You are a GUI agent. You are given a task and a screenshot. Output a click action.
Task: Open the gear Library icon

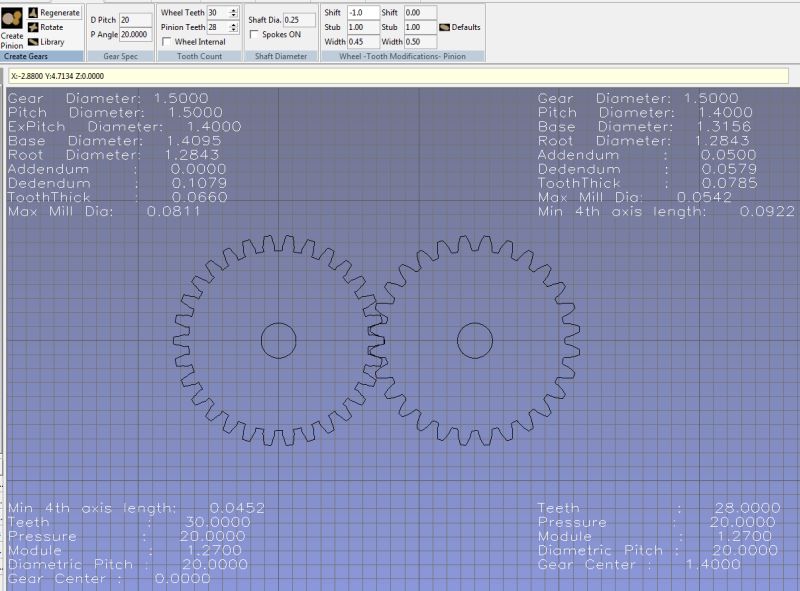(32, 42)
